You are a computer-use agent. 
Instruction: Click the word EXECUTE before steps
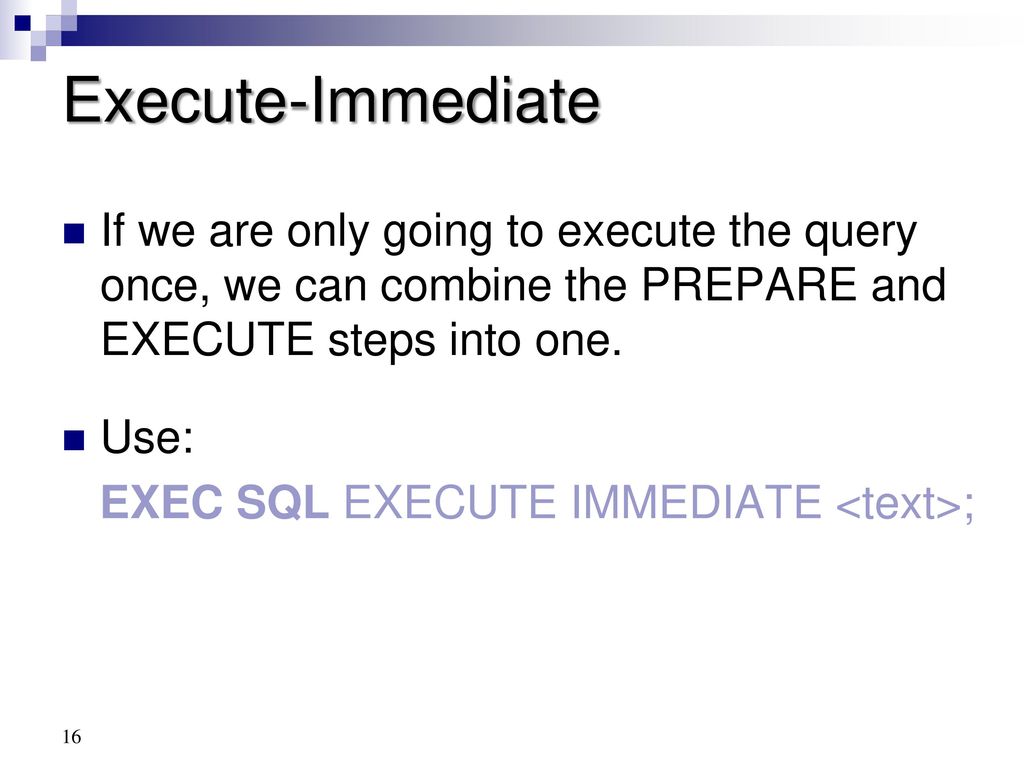tap(207, 340)
